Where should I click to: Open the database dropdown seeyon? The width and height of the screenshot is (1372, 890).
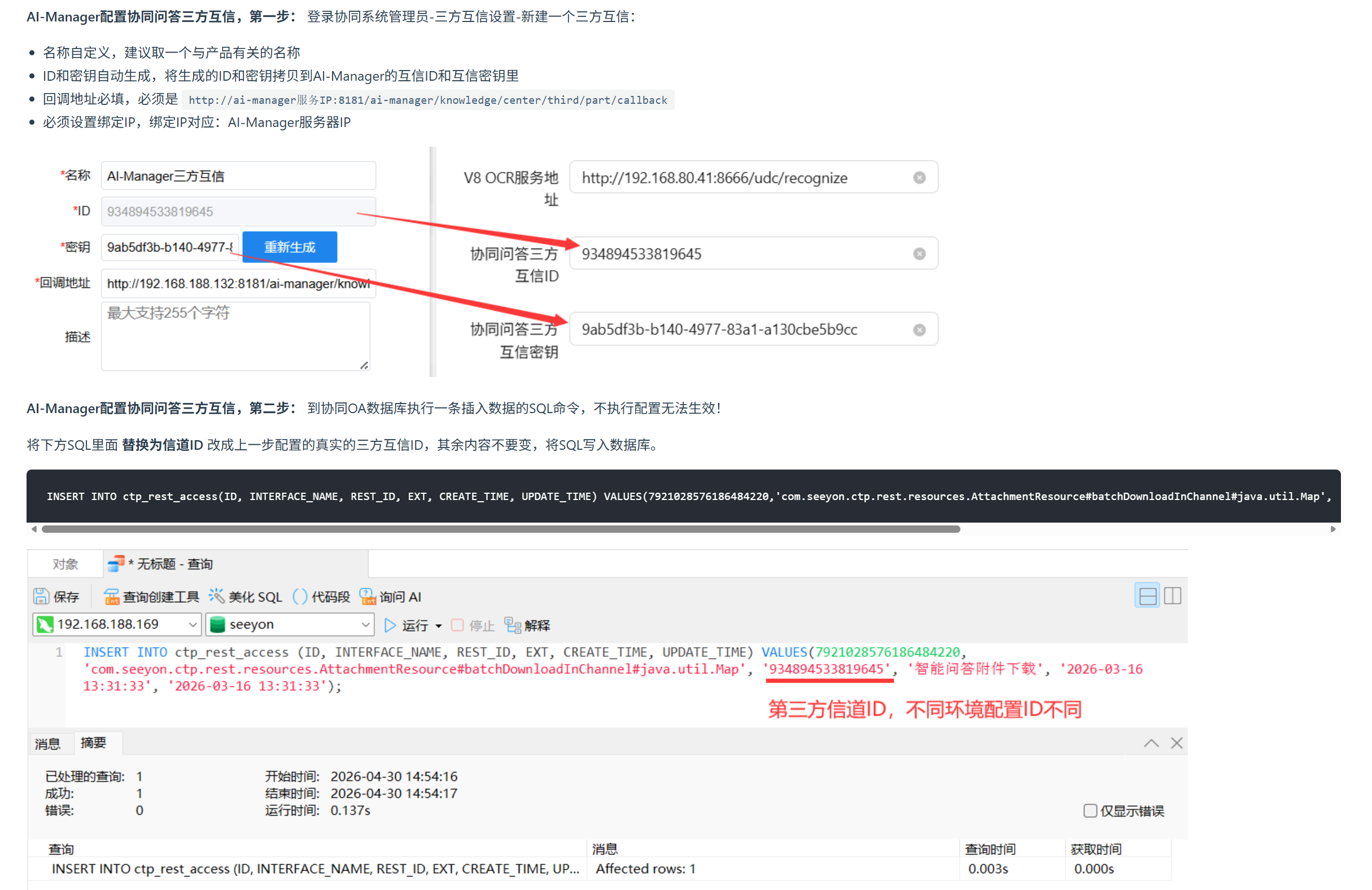click(290, 624)
